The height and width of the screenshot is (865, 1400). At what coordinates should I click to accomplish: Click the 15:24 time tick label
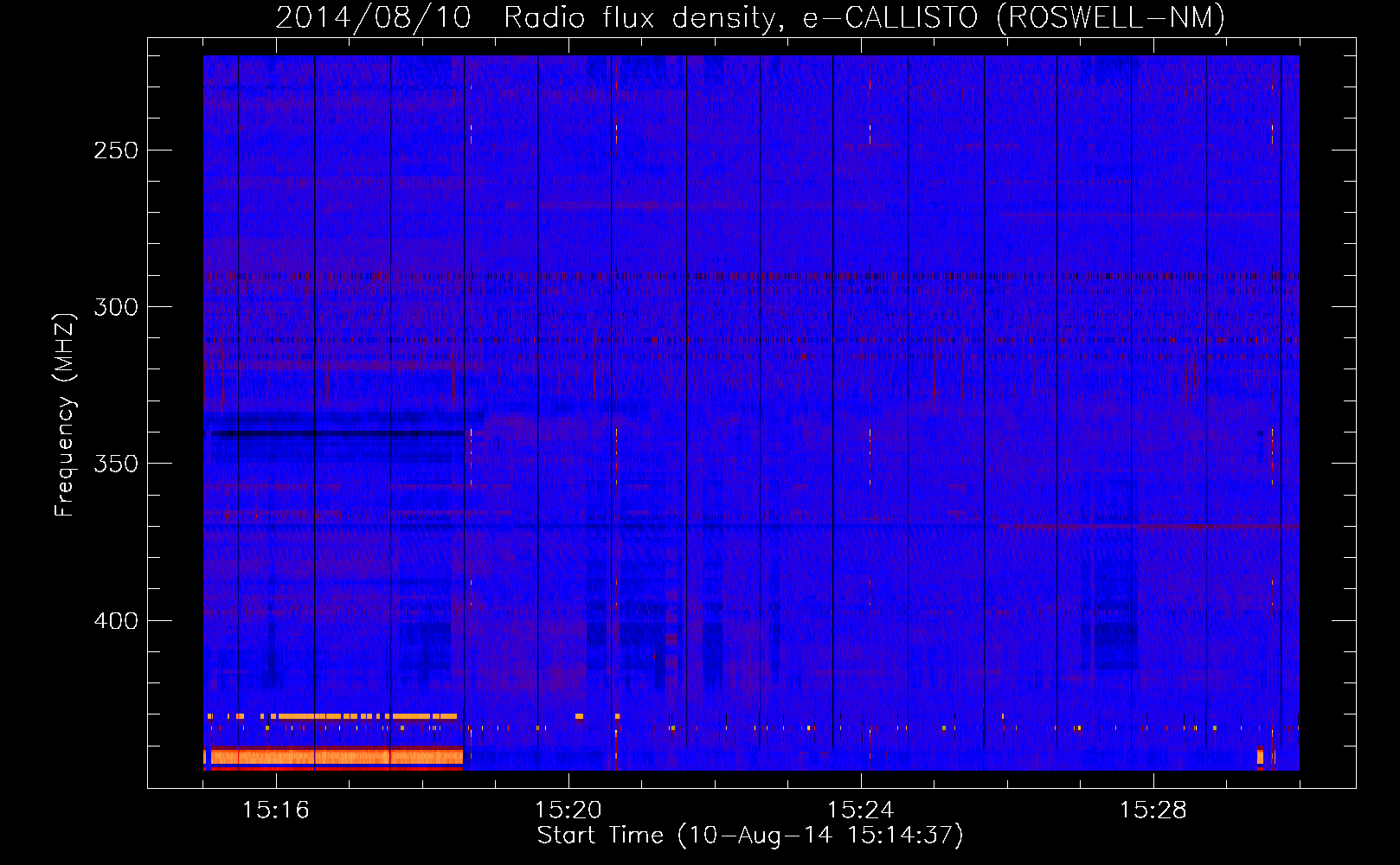tap(861, 811)
